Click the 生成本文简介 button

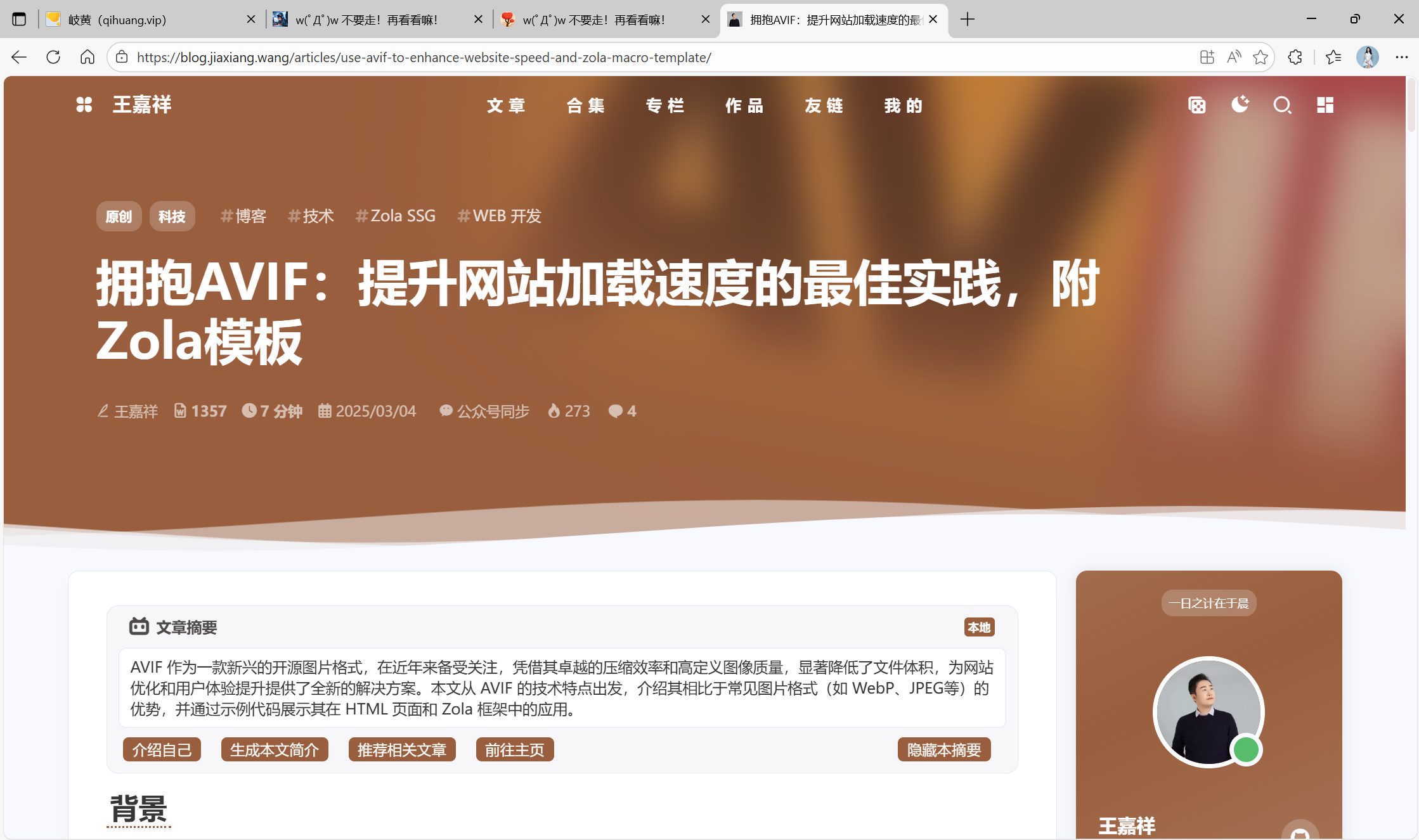274,750
